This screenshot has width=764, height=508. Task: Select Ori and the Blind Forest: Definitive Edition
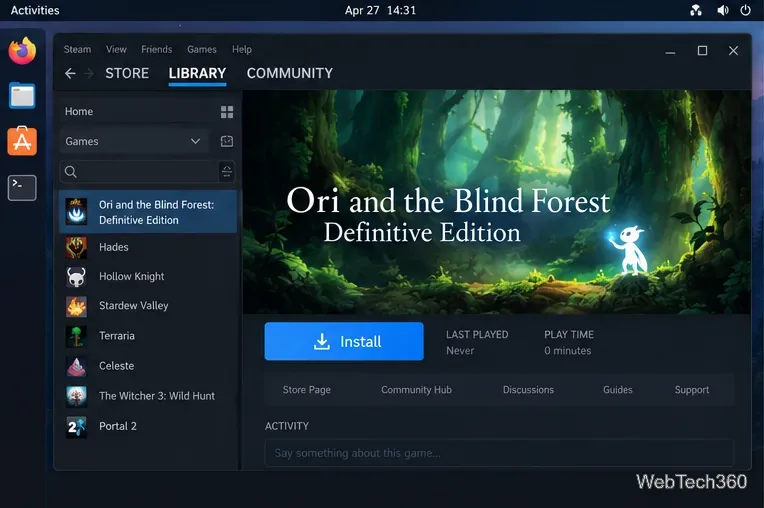coord(148,212)
